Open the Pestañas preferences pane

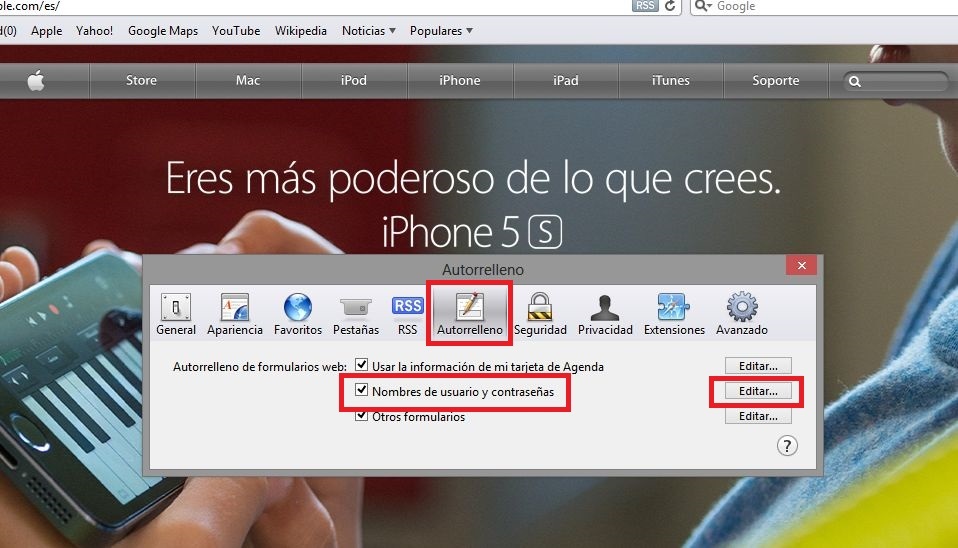(x=356, y=314)
